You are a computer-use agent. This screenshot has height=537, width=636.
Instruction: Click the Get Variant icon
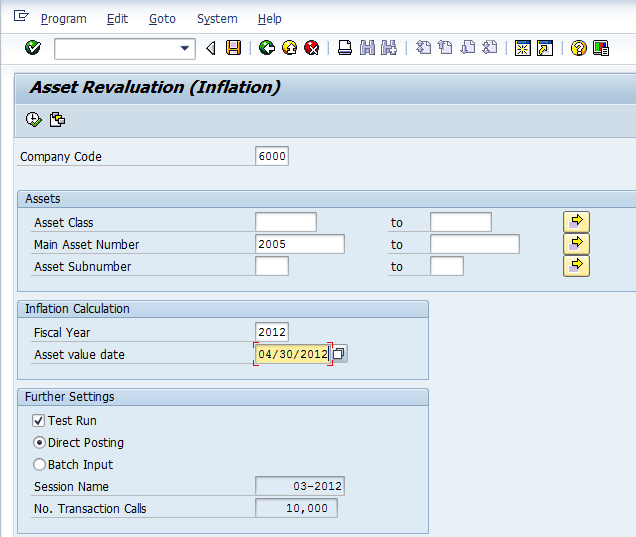[x=57, y=120]
